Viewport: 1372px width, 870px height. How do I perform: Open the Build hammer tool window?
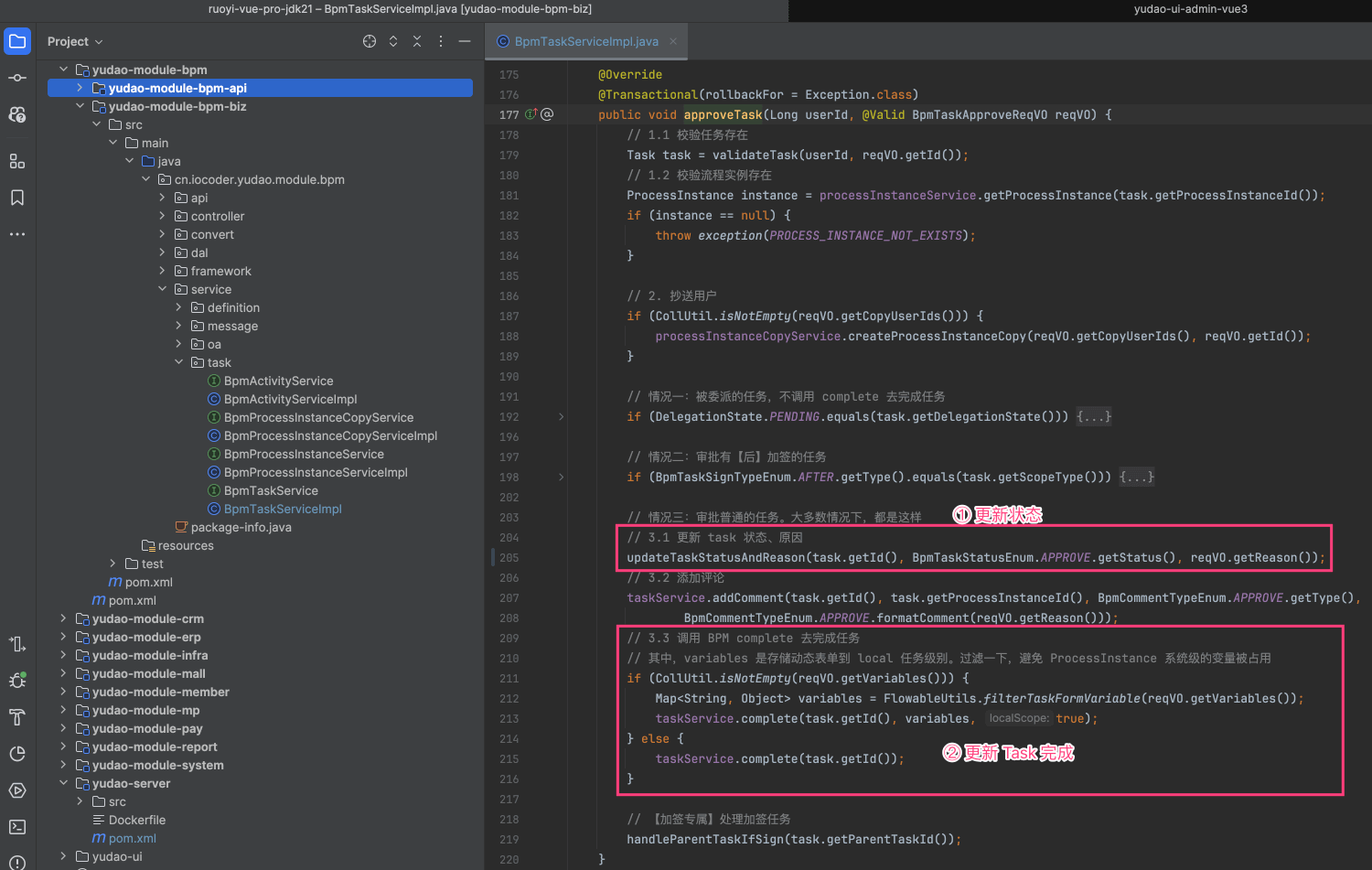(17, 717)
